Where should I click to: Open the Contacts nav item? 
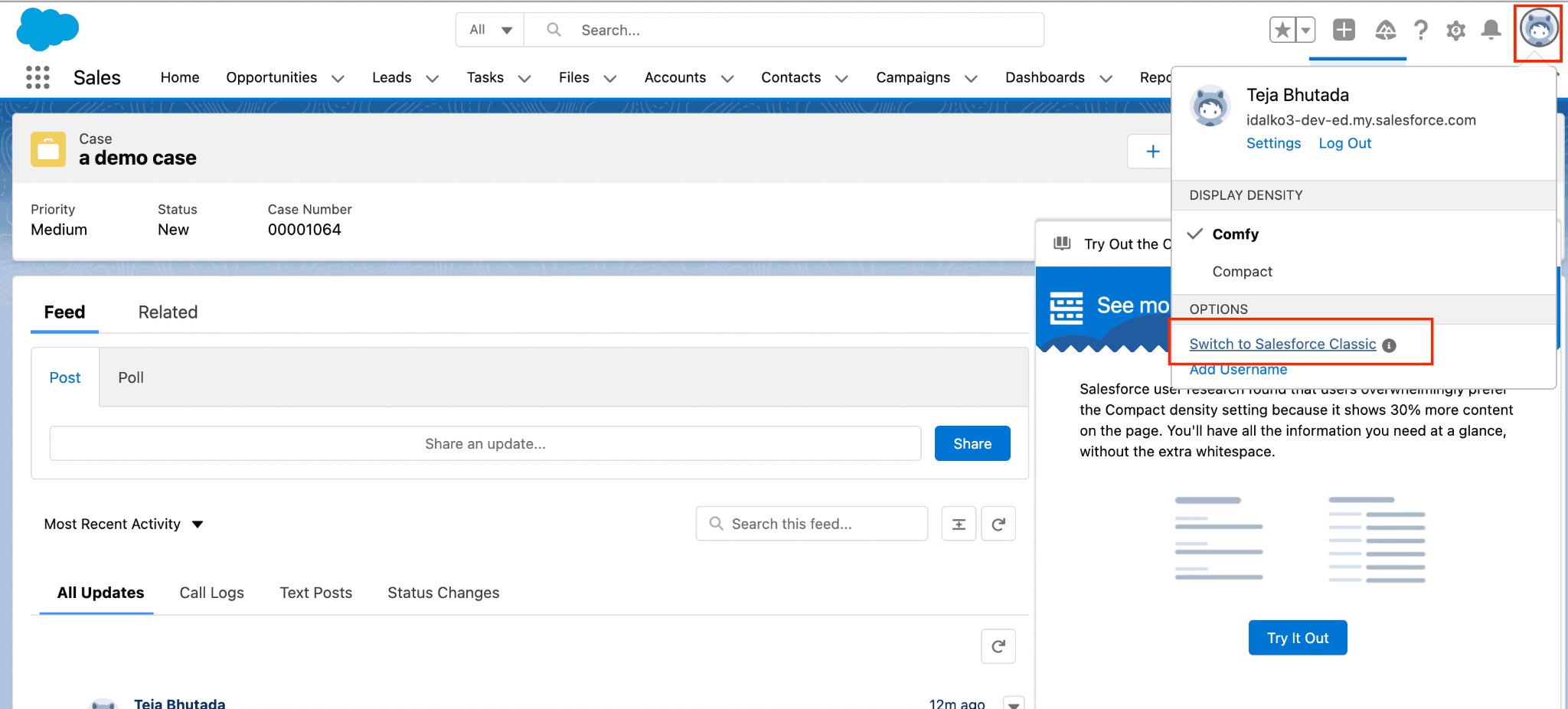click(791, 77)
